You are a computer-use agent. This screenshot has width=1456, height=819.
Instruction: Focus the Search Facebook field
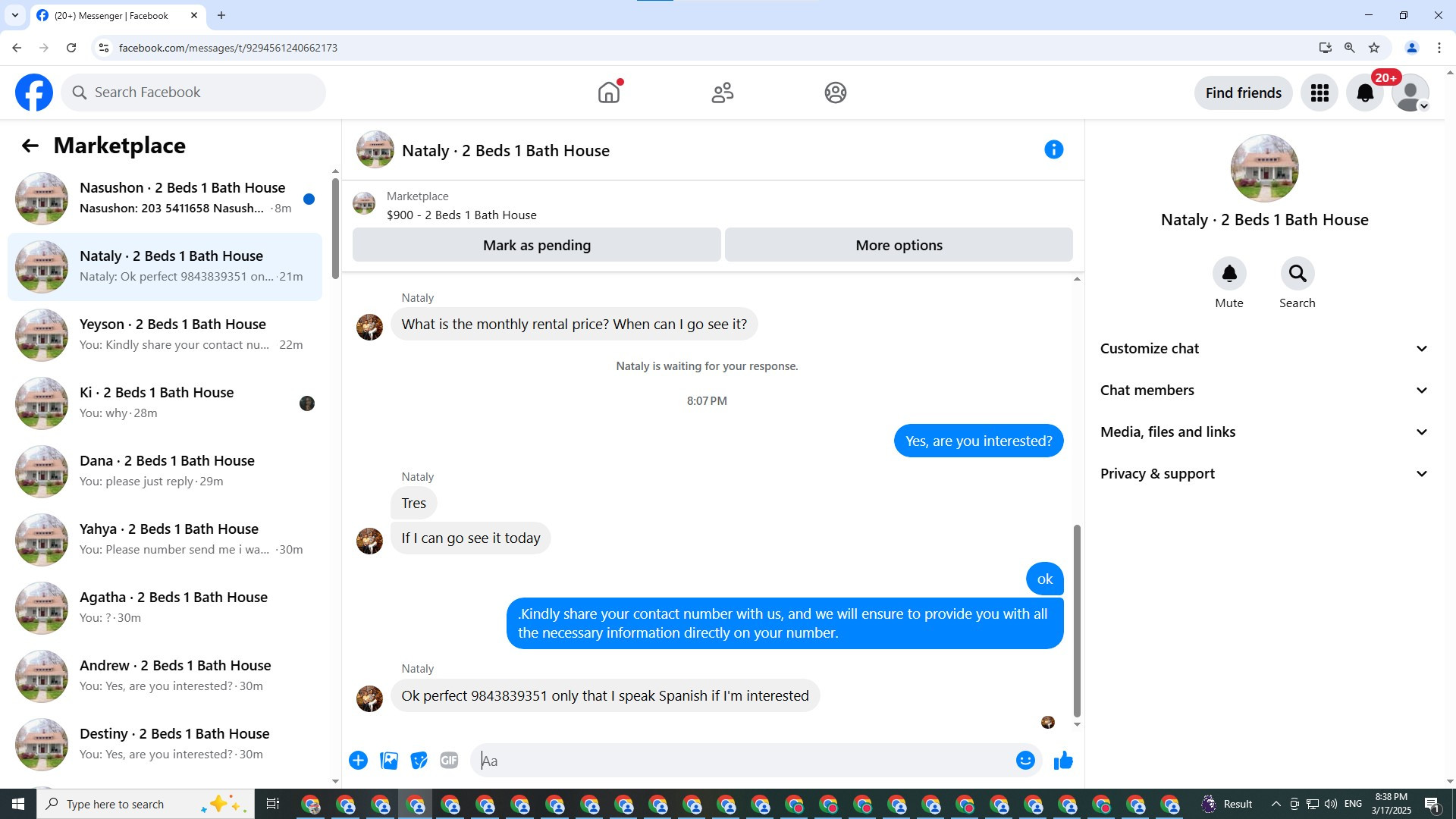click(x=193, y=93)
